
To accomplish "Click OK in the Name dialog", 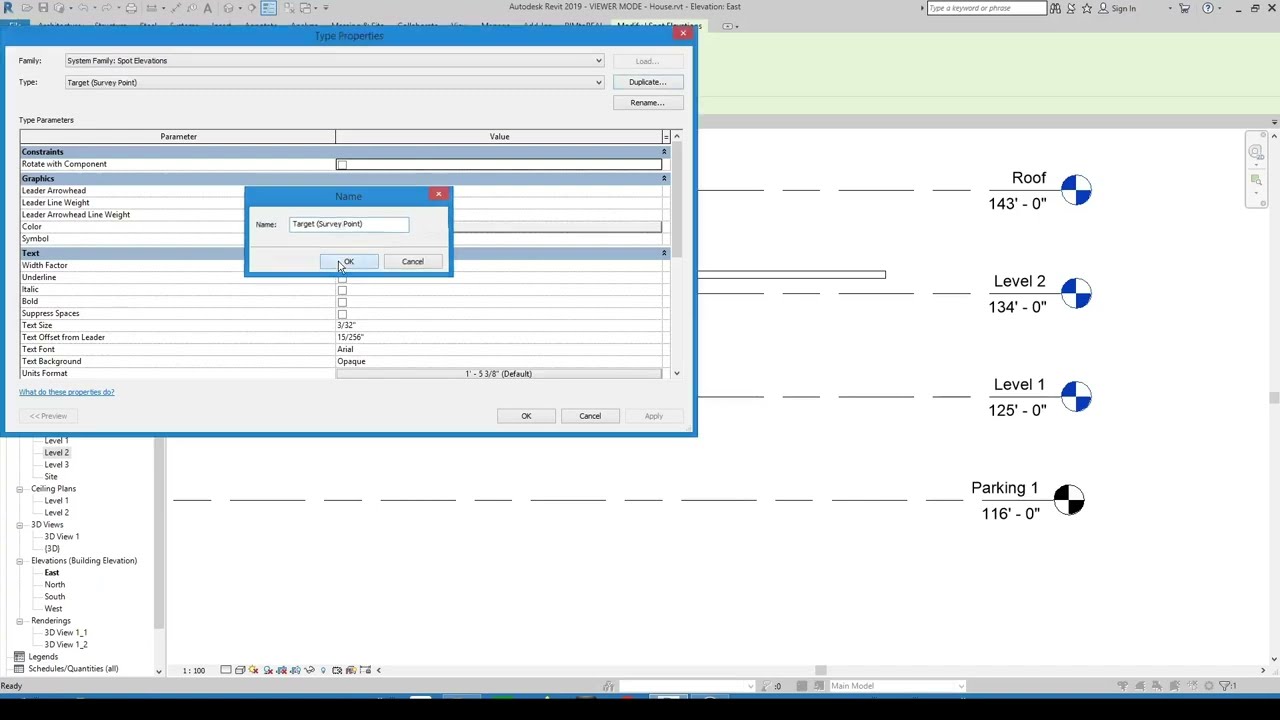I will click(348, 262).
